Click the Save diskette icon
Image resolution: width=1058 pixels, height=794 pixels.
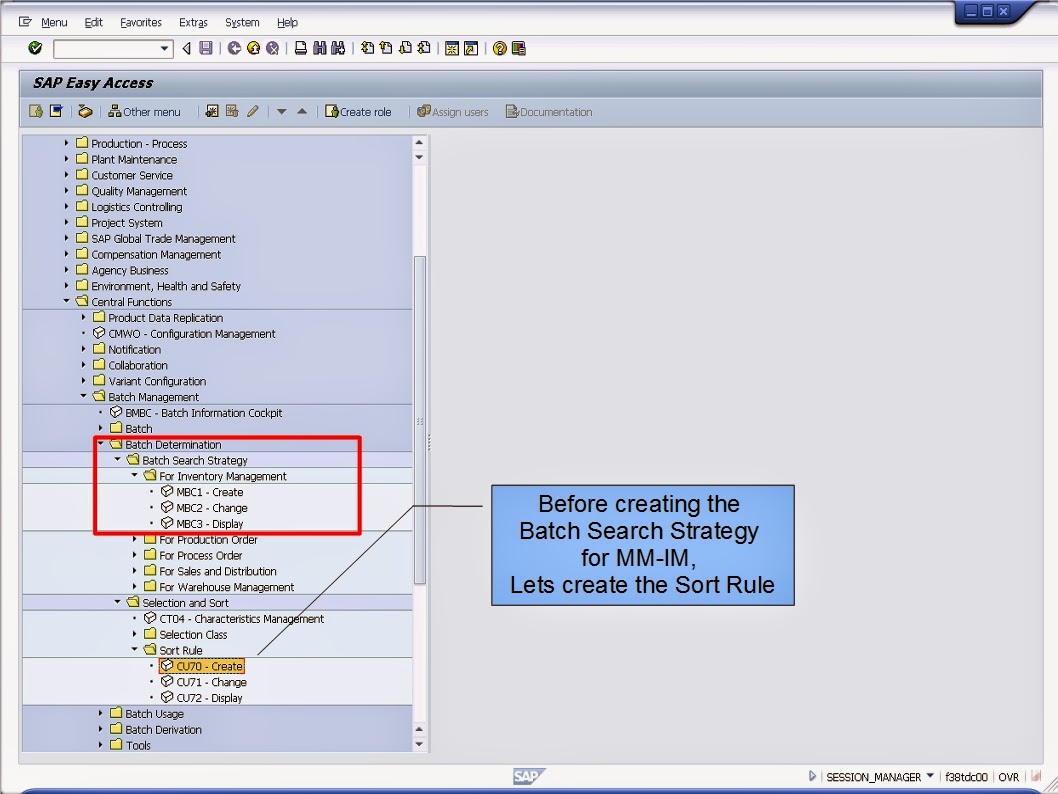point(206,48)
